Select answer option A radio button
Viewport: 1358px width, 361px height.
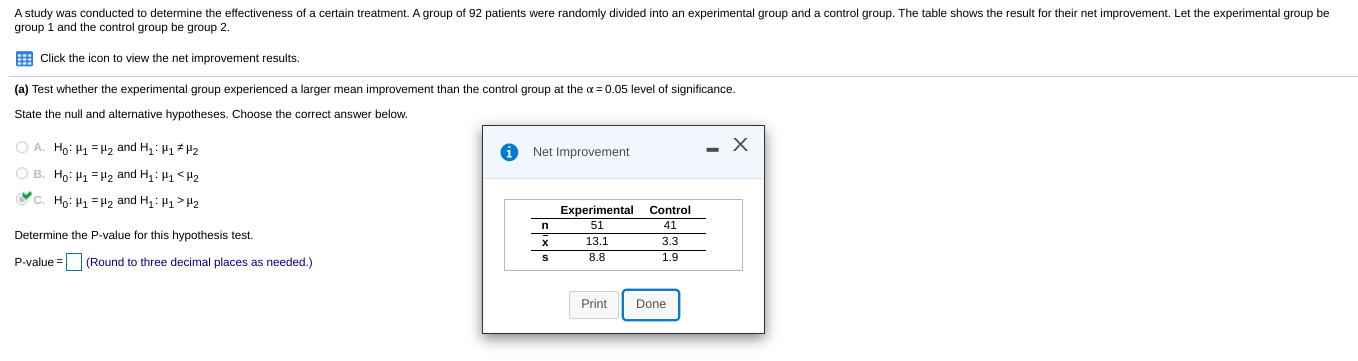[22, 147]
